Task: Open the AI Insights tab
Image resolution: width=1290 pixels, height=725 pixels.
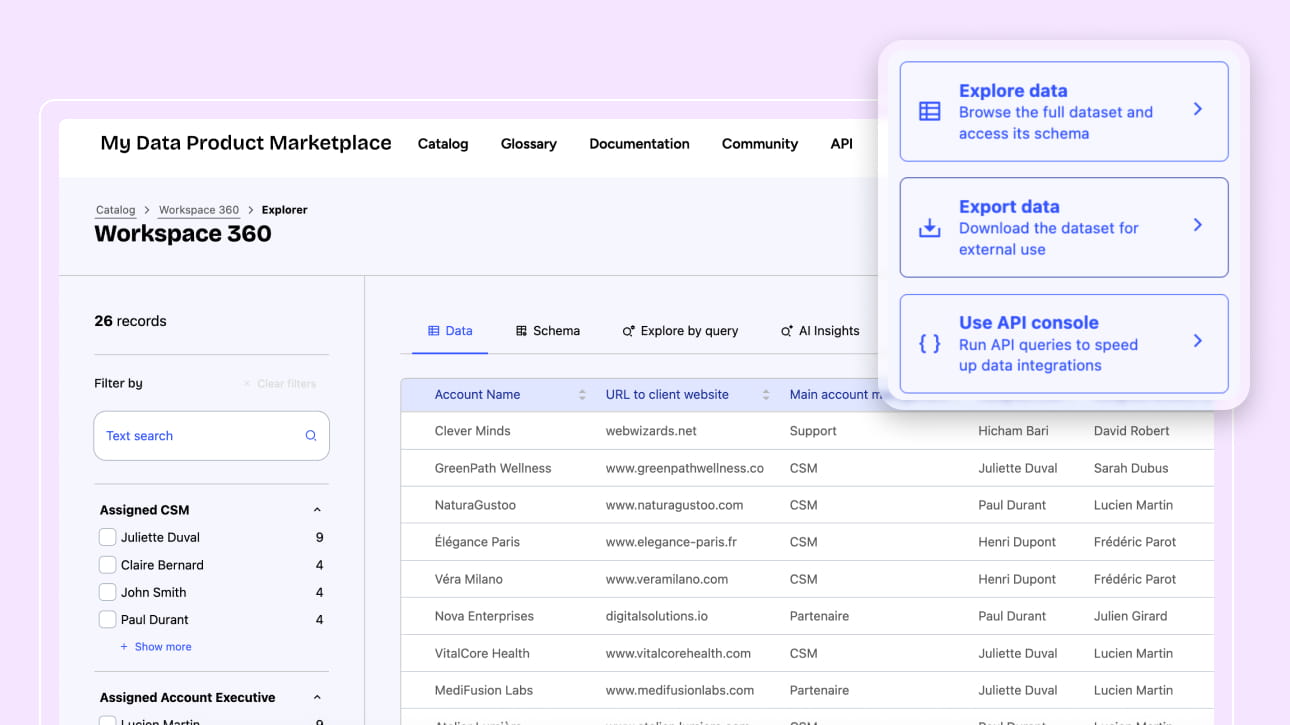Action: (x=820, y=331)
